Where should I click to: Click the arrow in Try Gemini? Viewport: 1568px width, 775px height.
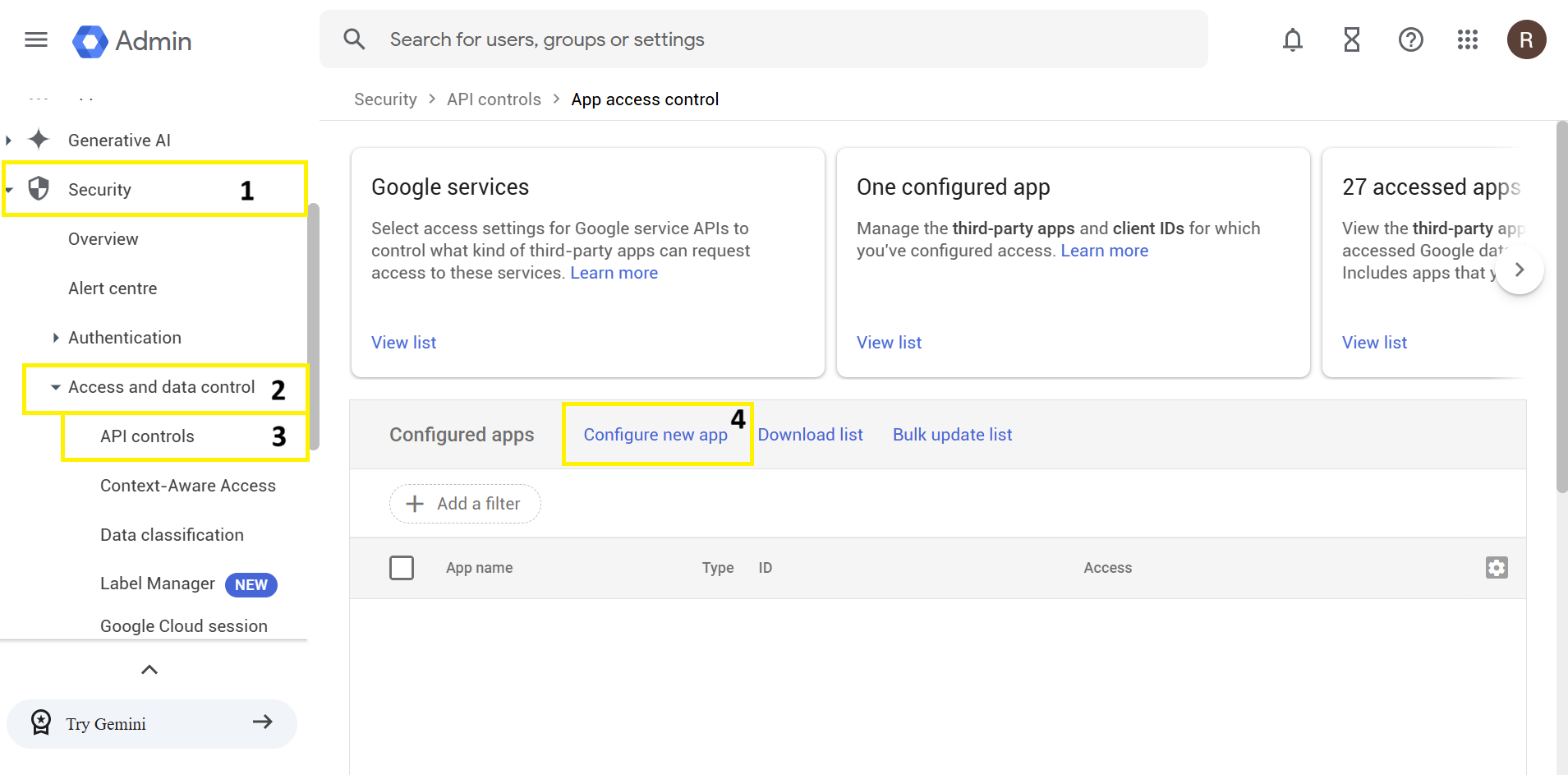tap(263, 722)
